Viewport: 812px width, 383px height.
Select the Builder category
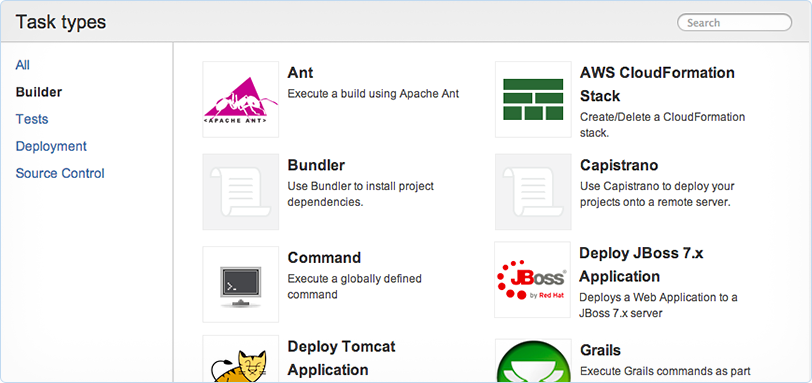(x=39, y=92)
